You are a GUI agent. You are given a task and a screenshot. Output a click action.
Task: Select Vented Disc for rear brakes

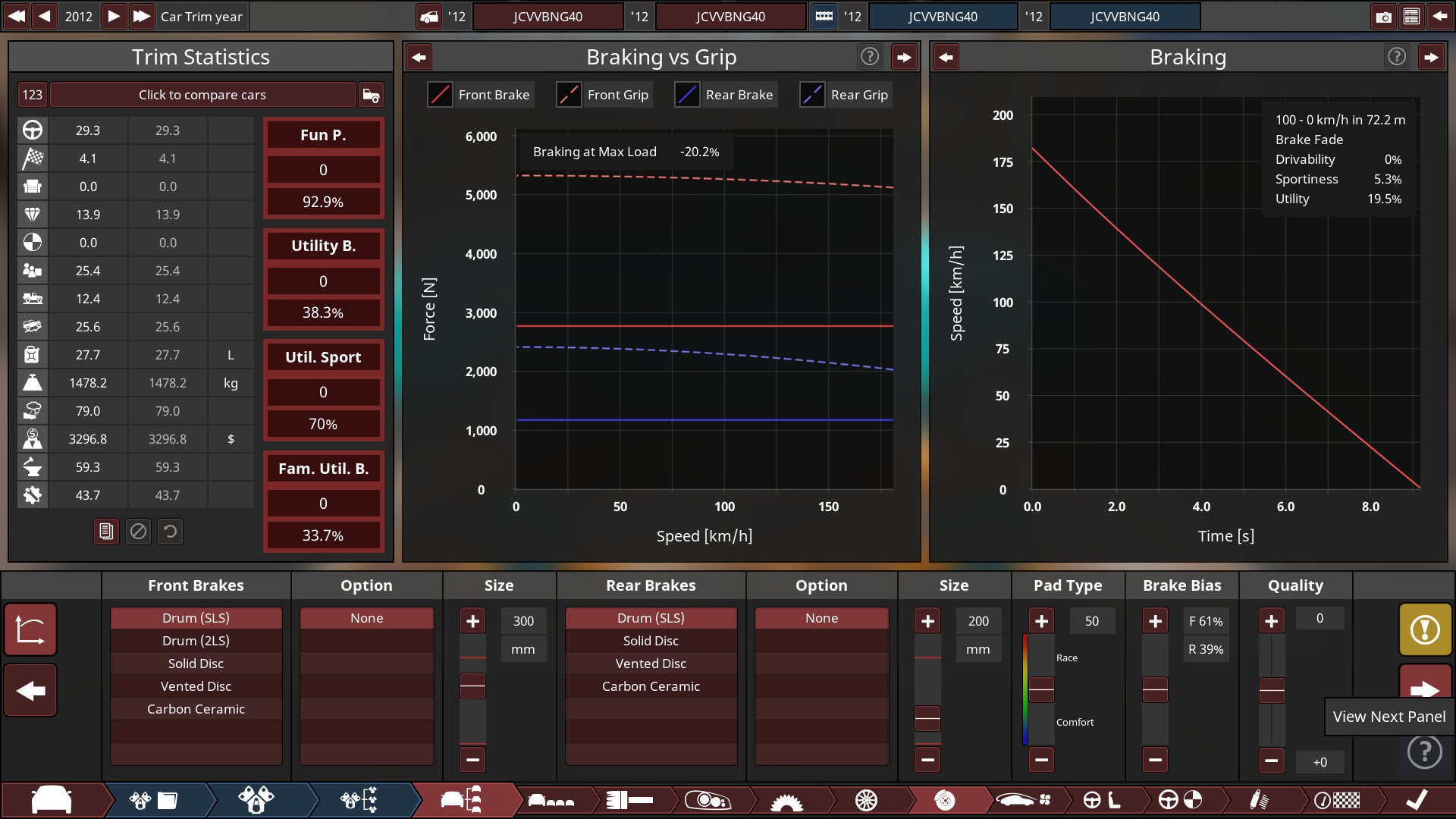tap(651, 664)
